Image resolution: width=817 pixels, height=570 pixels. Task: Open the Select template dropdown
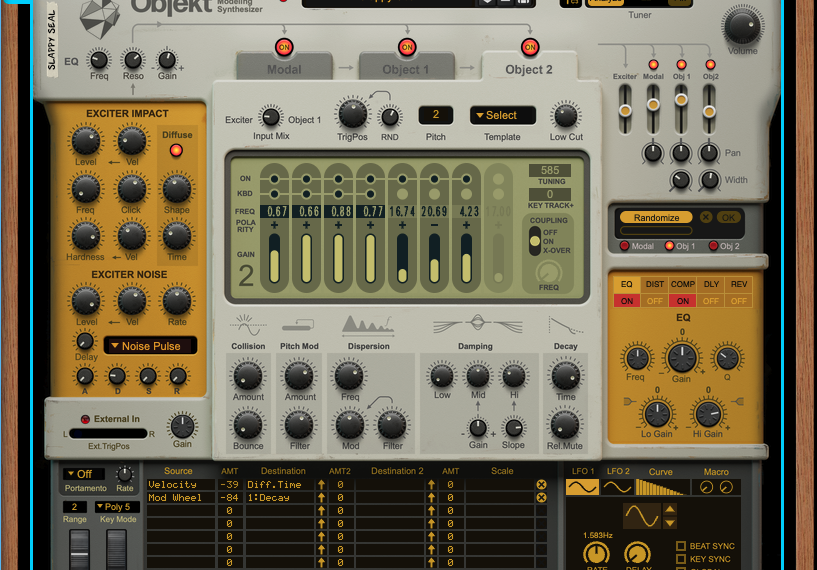coord(502,115)
